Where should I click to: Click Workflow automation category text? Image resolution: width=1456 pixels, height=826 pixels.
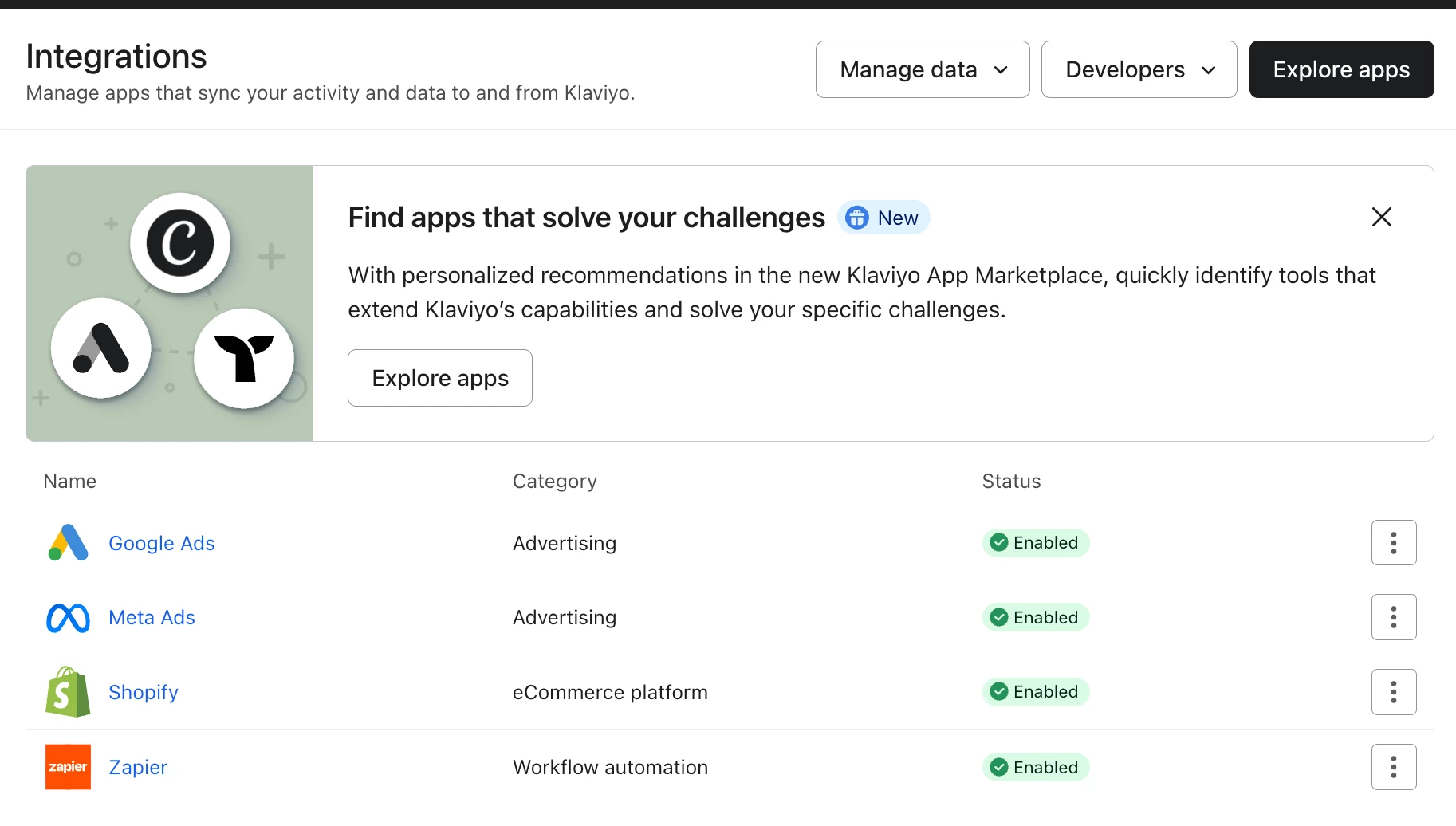610,767
